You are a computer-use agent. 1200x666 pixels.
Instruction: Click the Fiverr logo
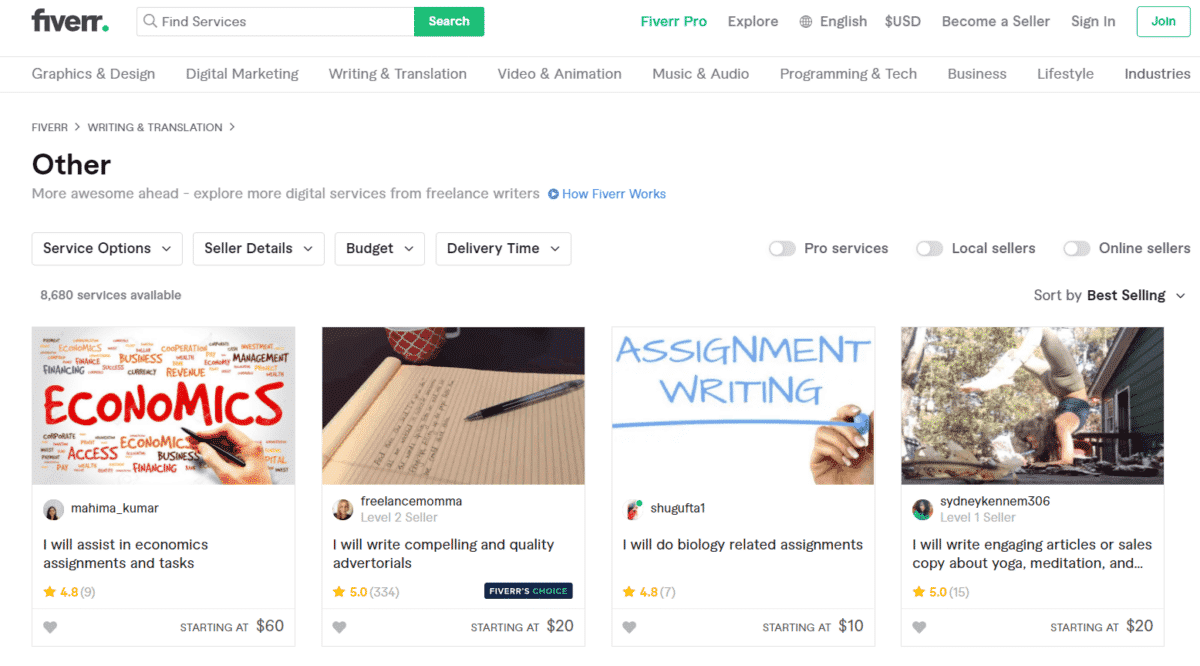click(x=70, y=21)
